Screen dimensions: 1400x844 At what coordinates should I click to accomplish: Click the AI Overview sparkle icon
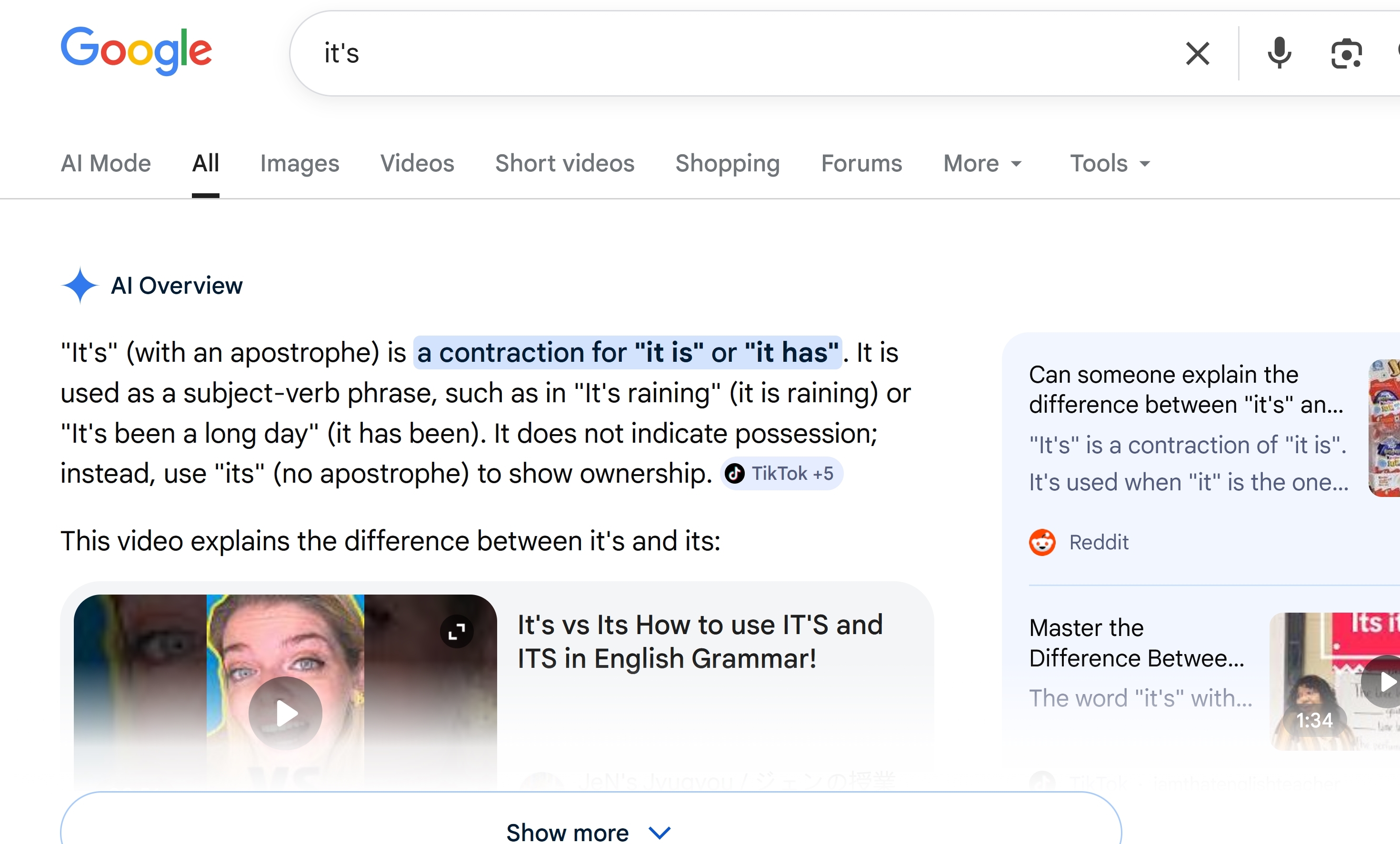pos(80,285)
